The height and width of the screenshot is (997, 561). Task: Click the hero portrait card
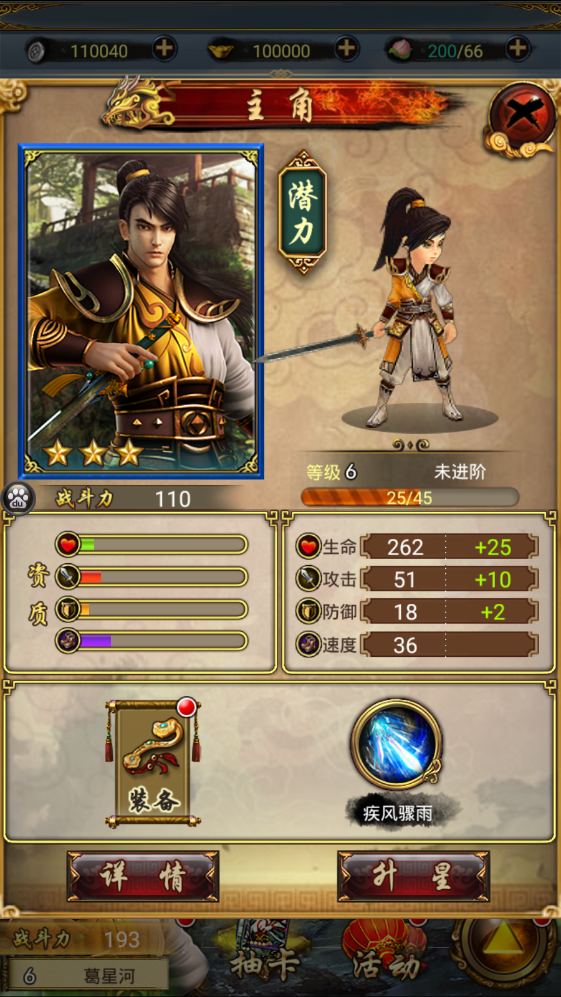141,312
